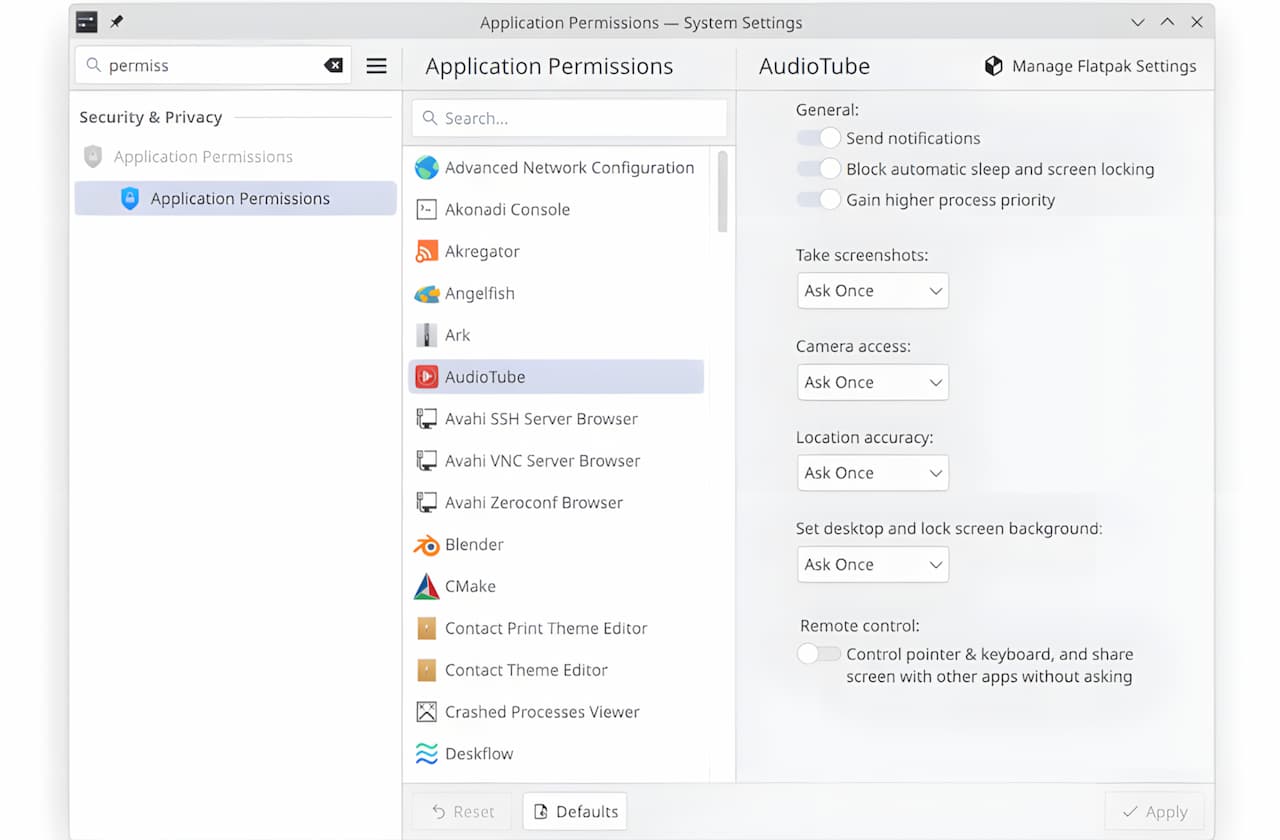Click the Defaults button
The height and width of the screenshot is (840, 1280).
click(x=575, y=812)
